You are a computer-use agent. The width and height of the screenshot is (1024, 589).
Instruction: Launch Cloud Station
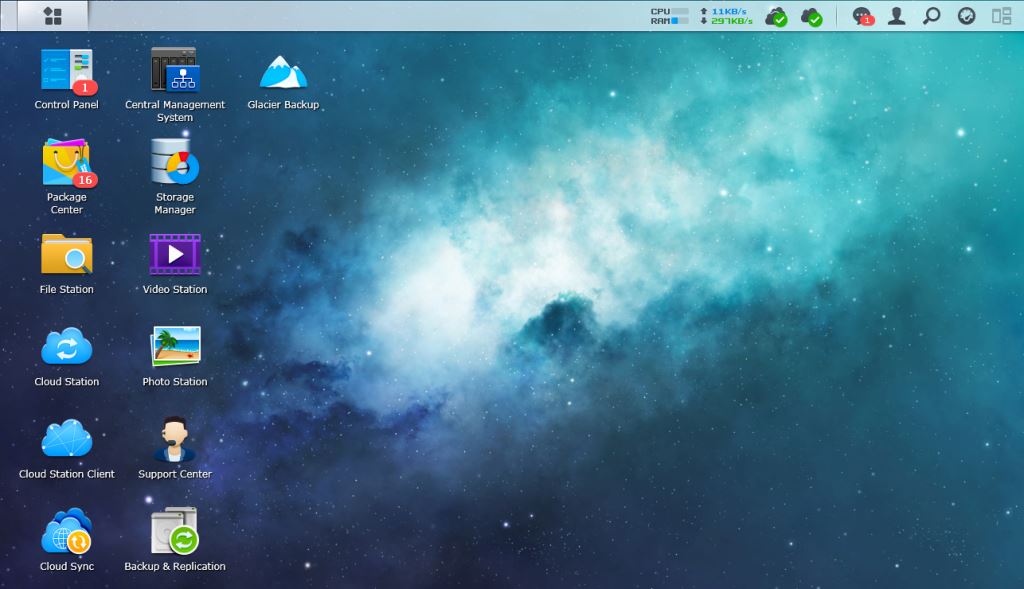(66, 347)
